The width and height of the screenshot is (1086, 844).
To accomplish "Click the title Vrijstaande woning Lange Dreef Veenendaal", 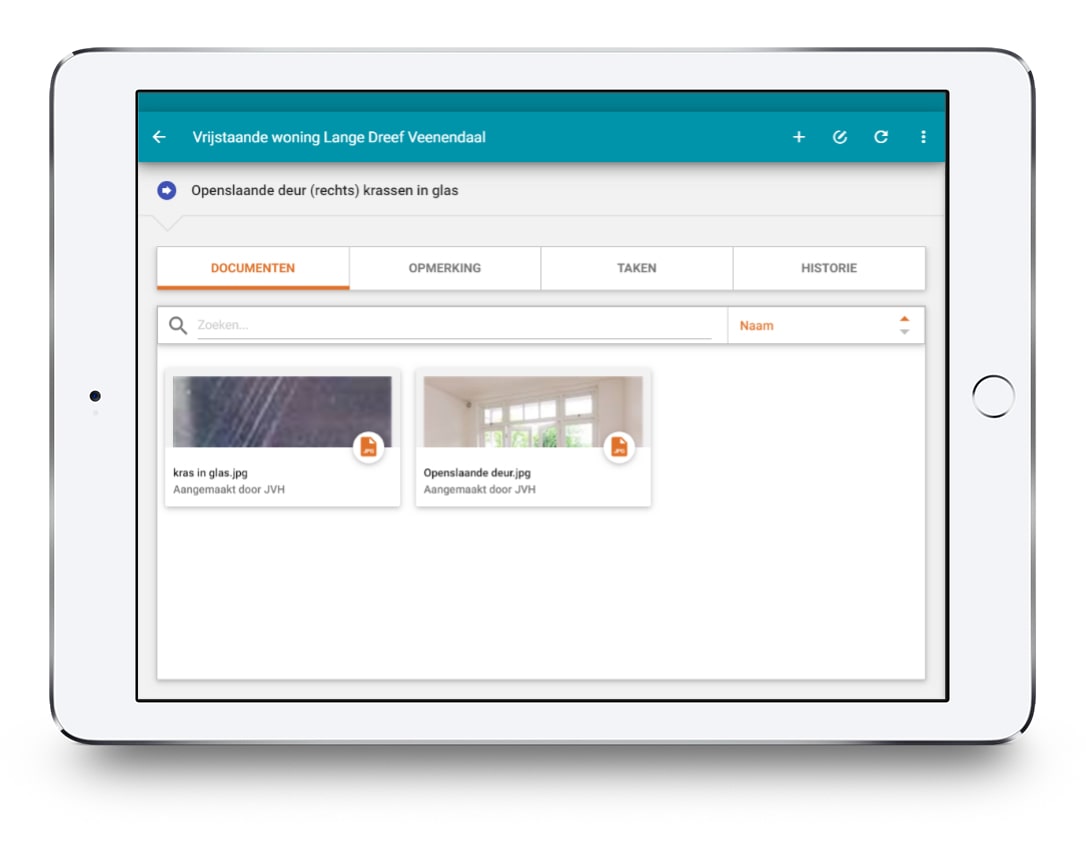I will pyautogui.click(x=339, y=137).
